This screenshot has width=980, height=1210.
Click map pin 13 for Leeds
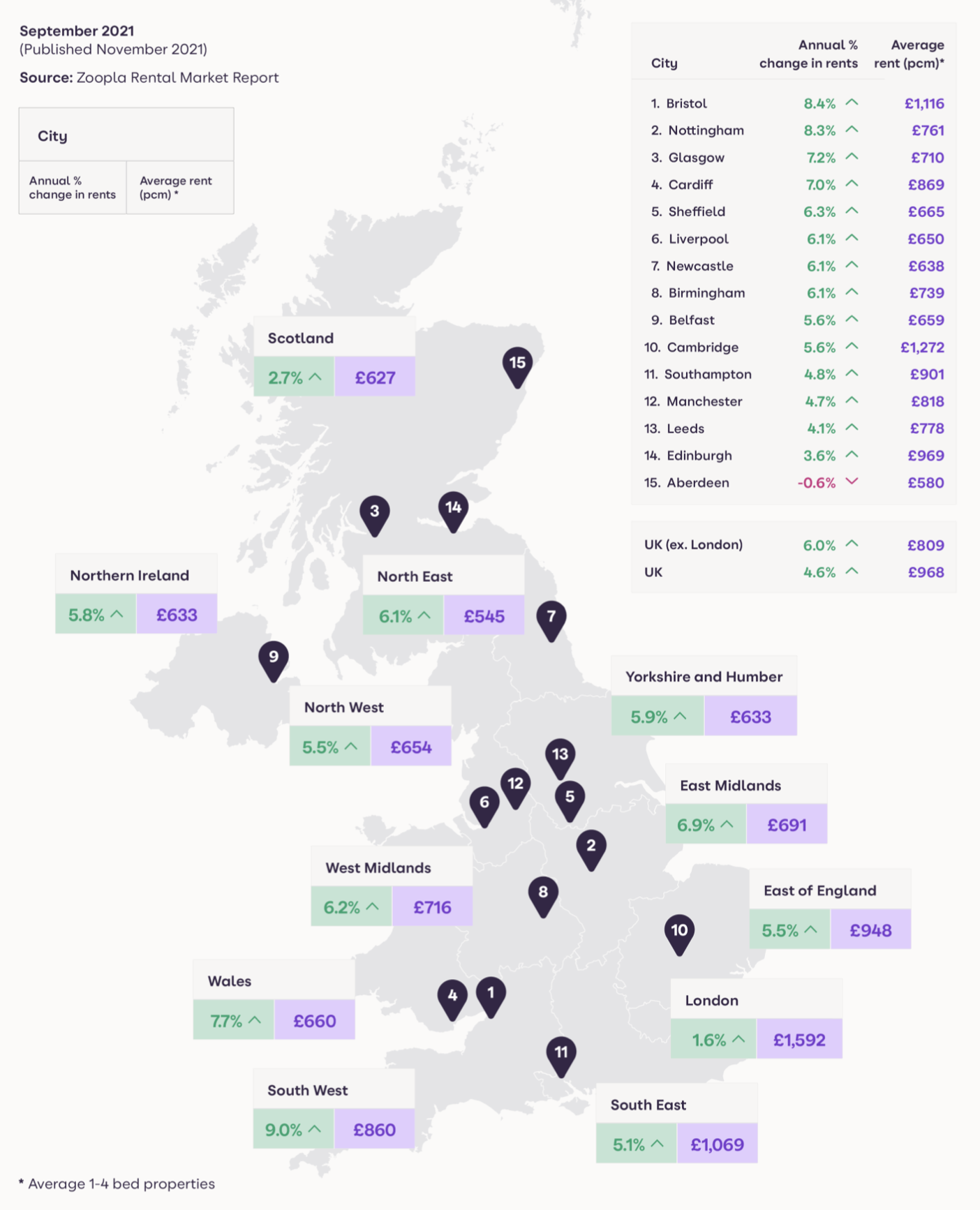560,756
